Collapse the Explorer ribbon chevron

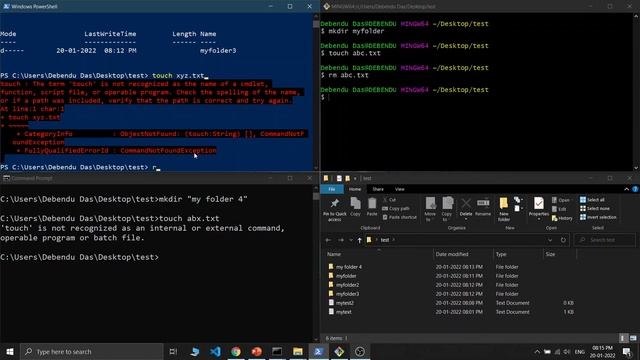[x=627, y=189]
